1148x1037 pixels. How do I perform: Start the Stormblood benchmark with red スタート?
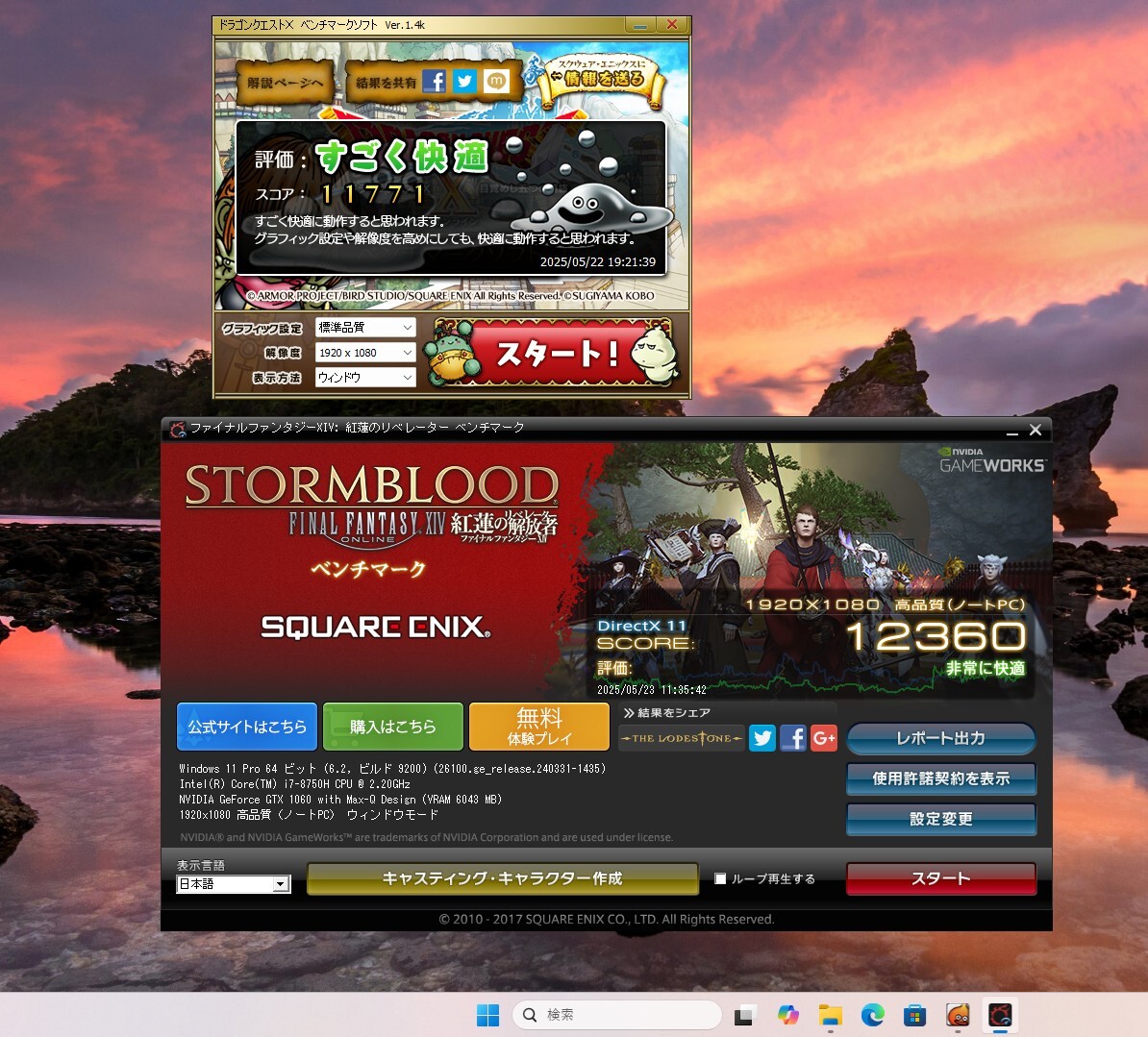tap(941, 878)
